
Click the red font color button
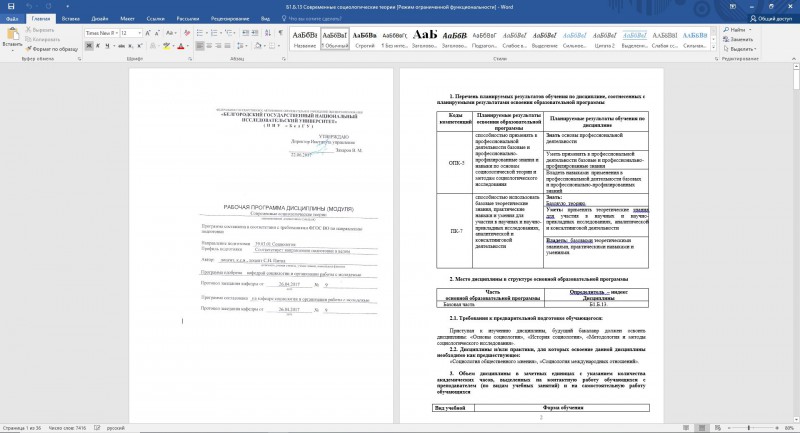[x=181, y=46]
